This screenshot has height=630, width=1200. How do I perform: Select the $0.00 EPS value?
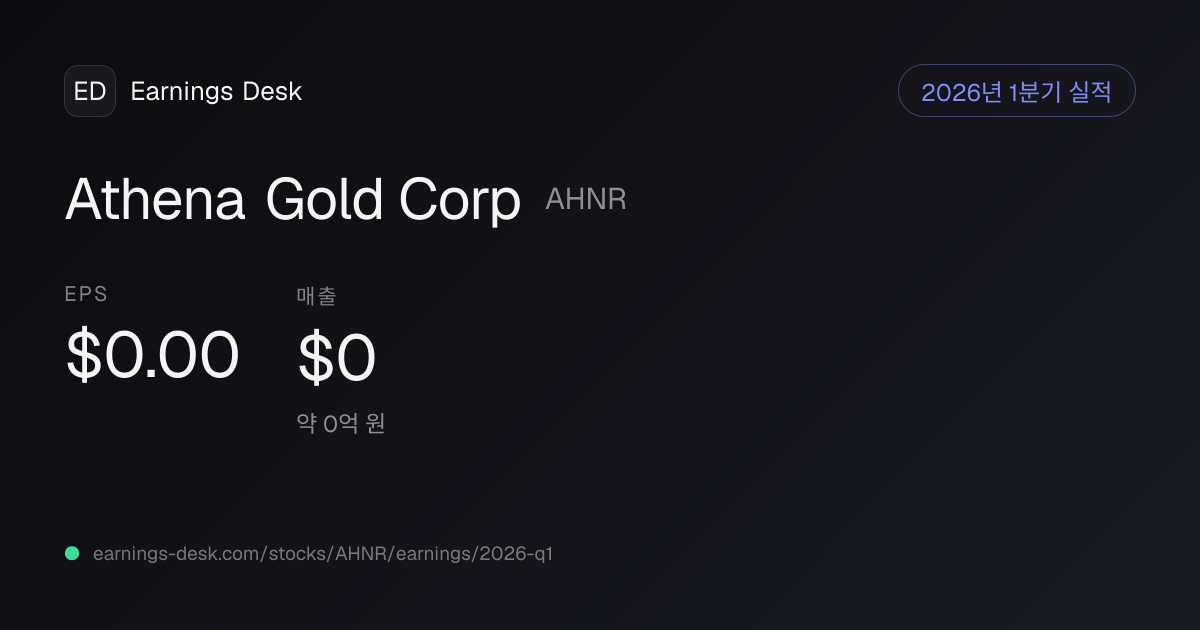(x=152, y=355)
